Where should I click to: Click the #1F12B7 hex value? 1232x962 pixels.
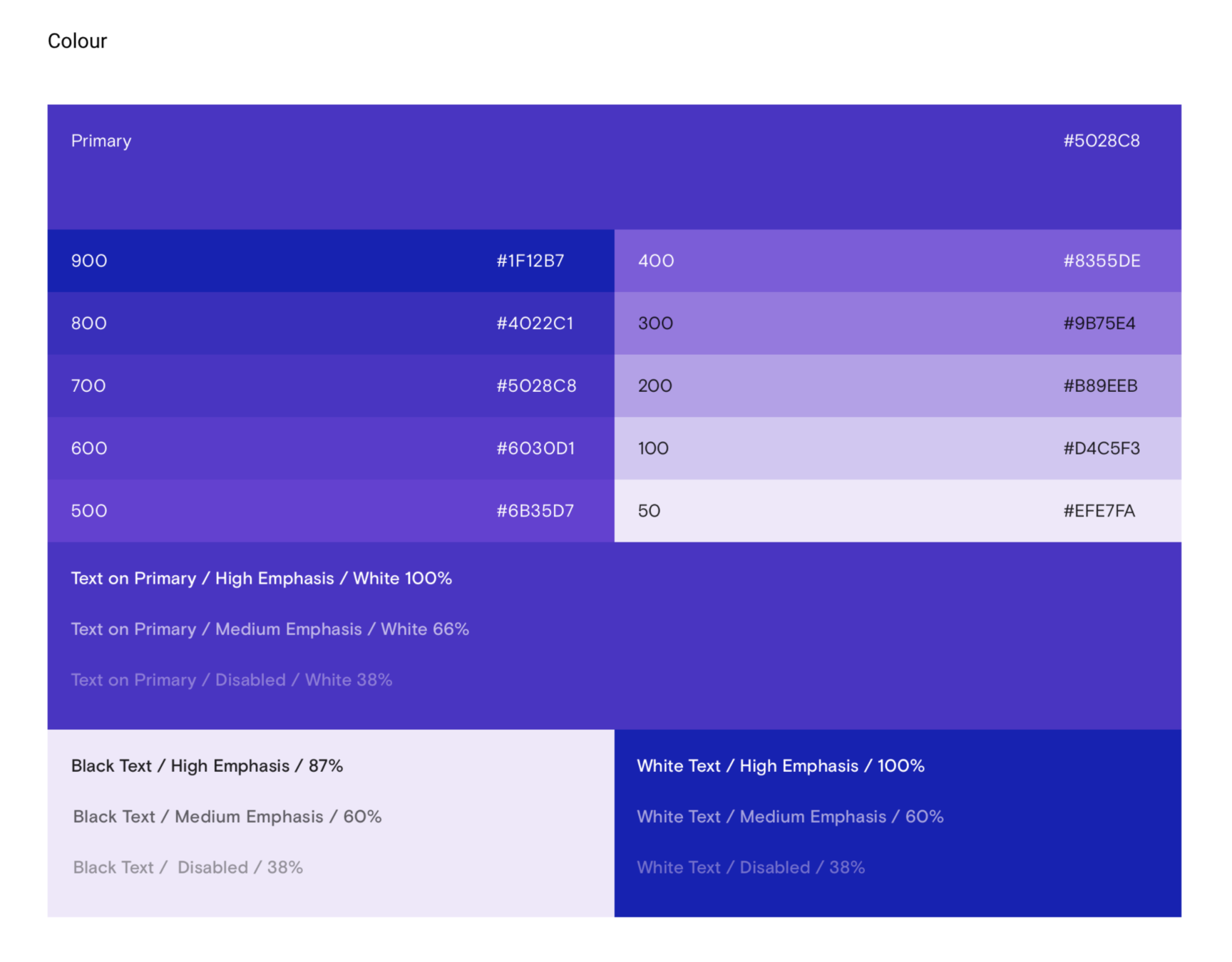(x=530, y=261)
